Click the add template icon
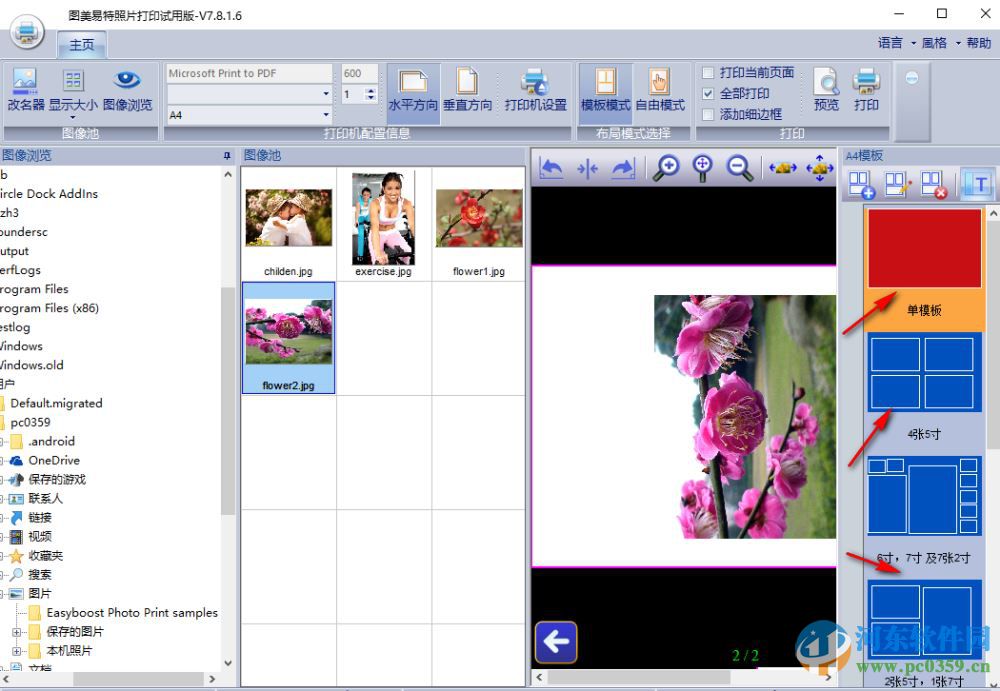This screenshot has height=691, width=1000. 860,184
